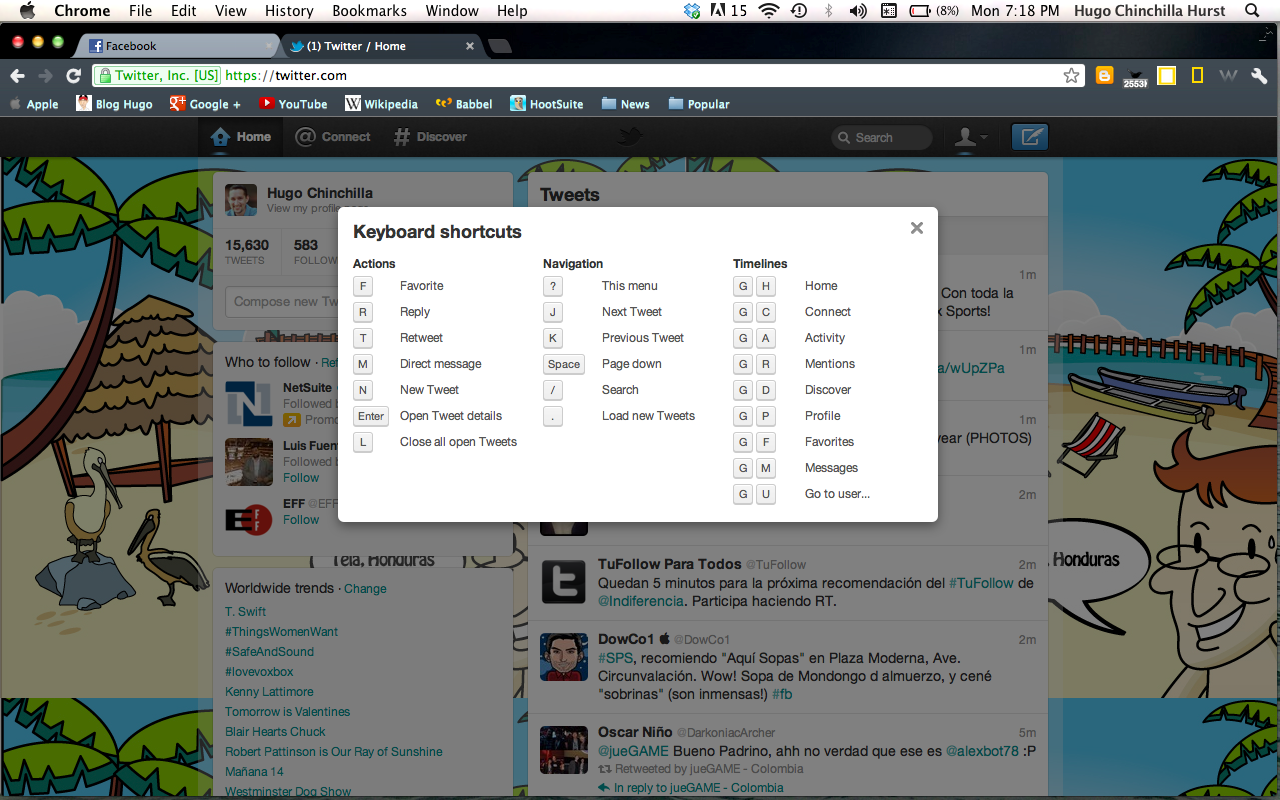
Task: Open the Google + bookmark
Action: click(205, 104)
